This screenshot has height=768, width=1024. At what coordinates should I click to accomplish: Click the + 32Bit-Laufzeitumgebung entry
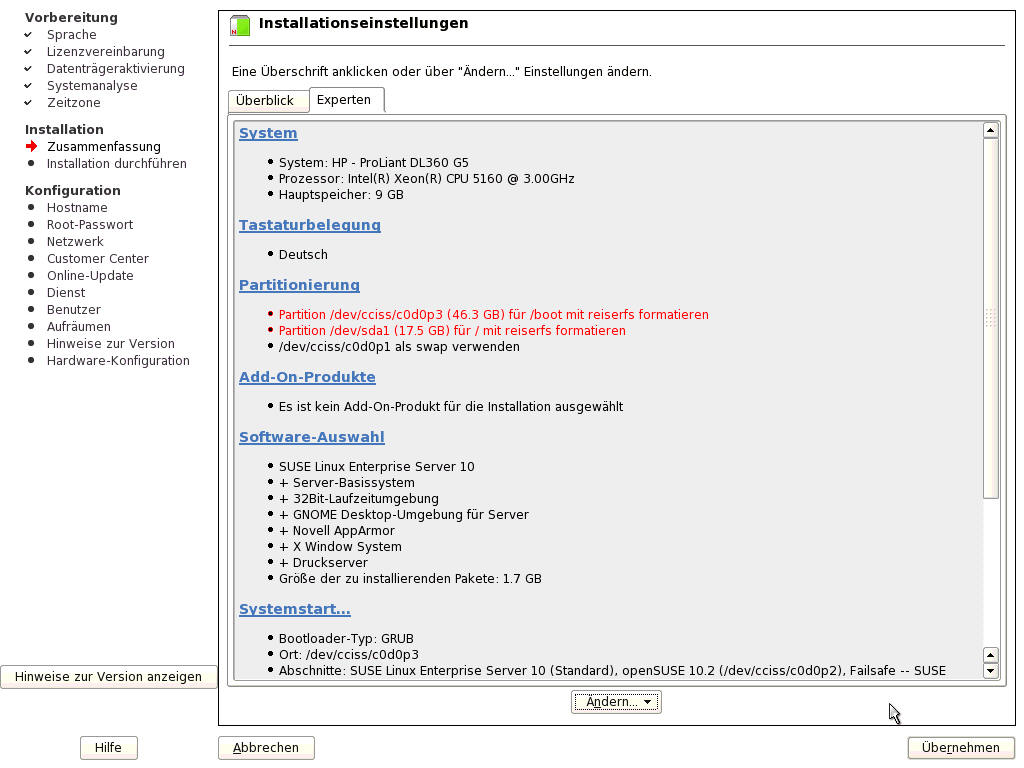(x=359, y=499)
